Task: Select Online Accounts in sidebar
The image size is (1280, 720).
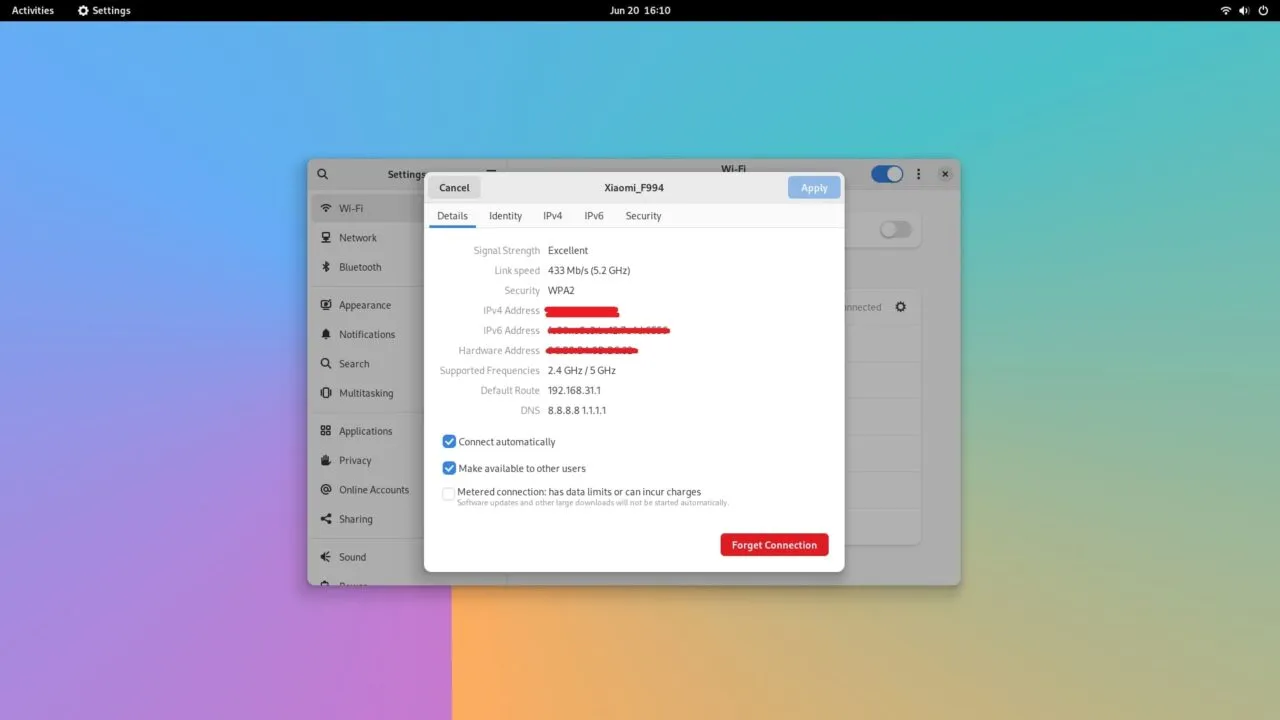Action: [x=373, y=490]
